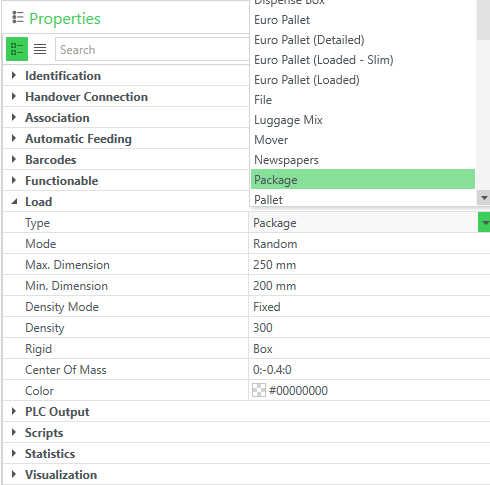
Task: Expand the Barcodes section
Action: (14, 159)
